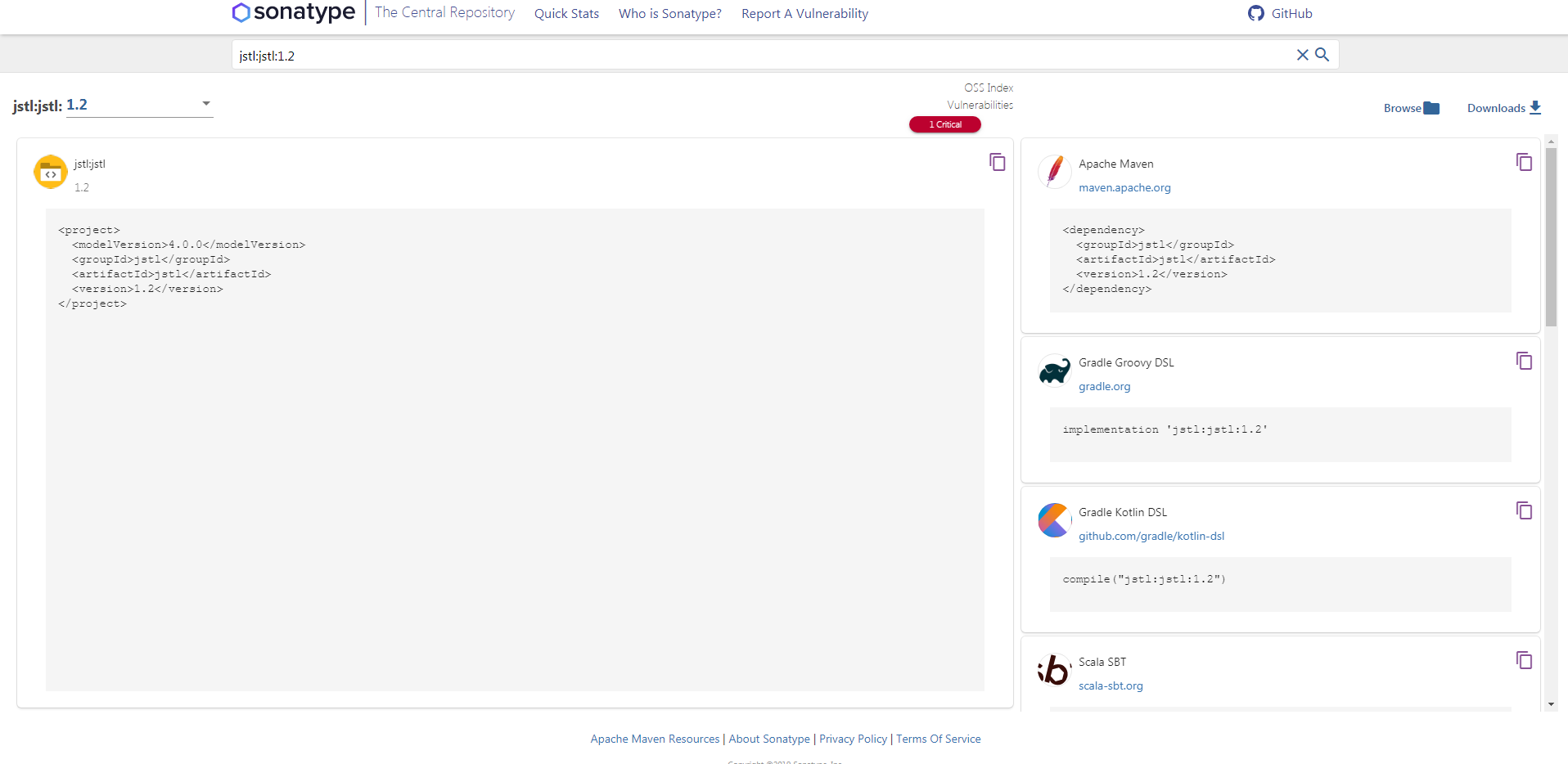Click the snippets panel scrollbar thumb
The height and width of the screenshot is (764, 1568).
pyautogui.click(x=1551, y=237)
